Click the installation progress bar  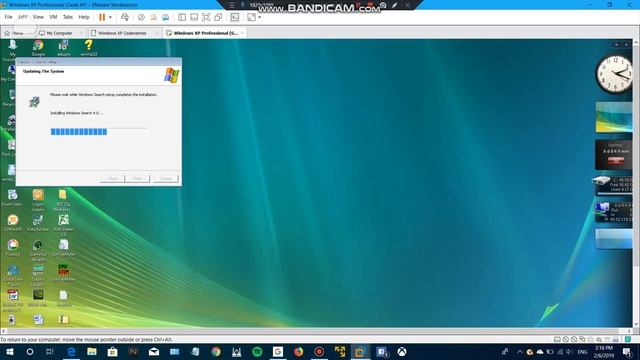point(98,131)
